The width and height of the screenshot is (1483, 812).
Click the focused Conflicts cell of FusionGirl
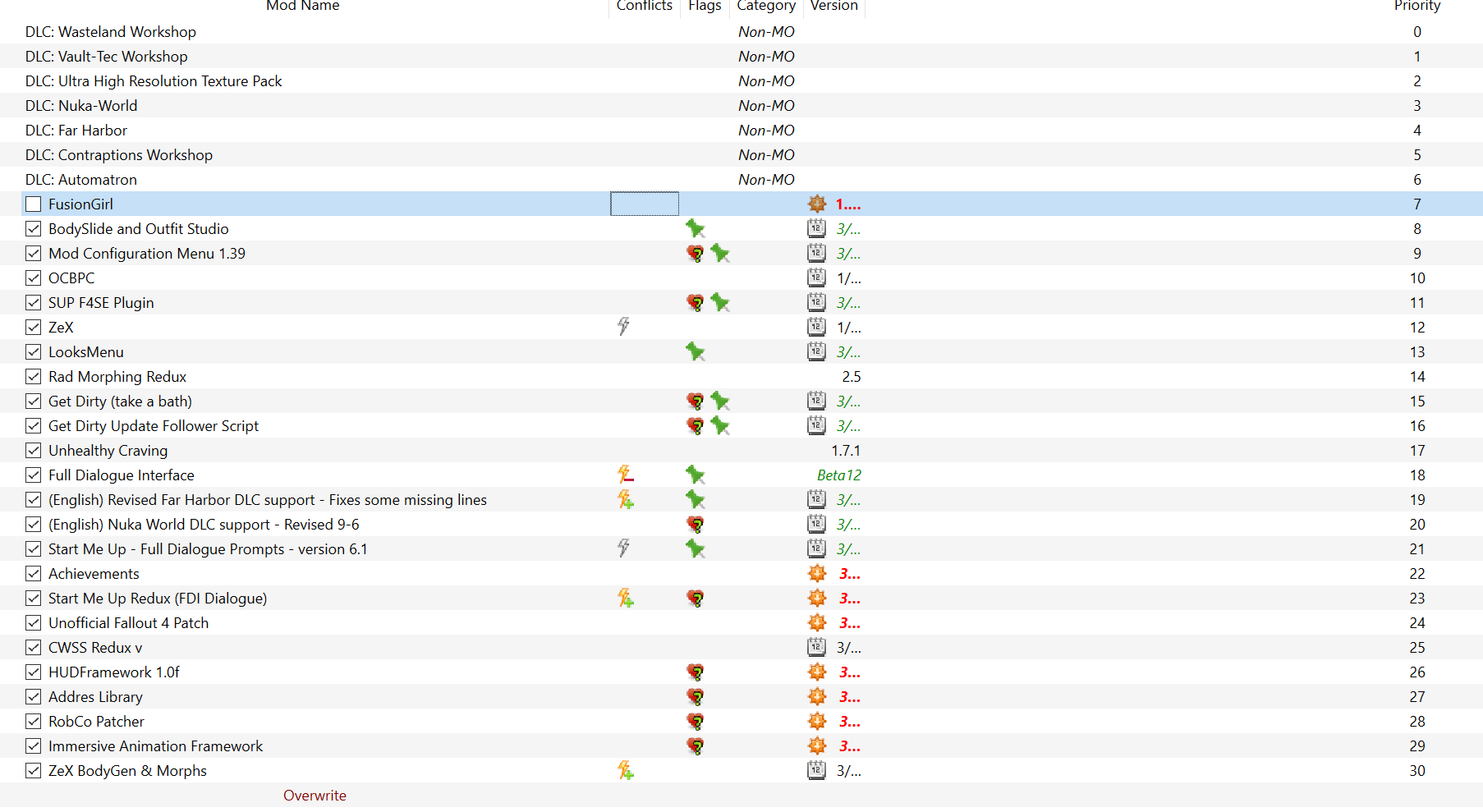645,204
